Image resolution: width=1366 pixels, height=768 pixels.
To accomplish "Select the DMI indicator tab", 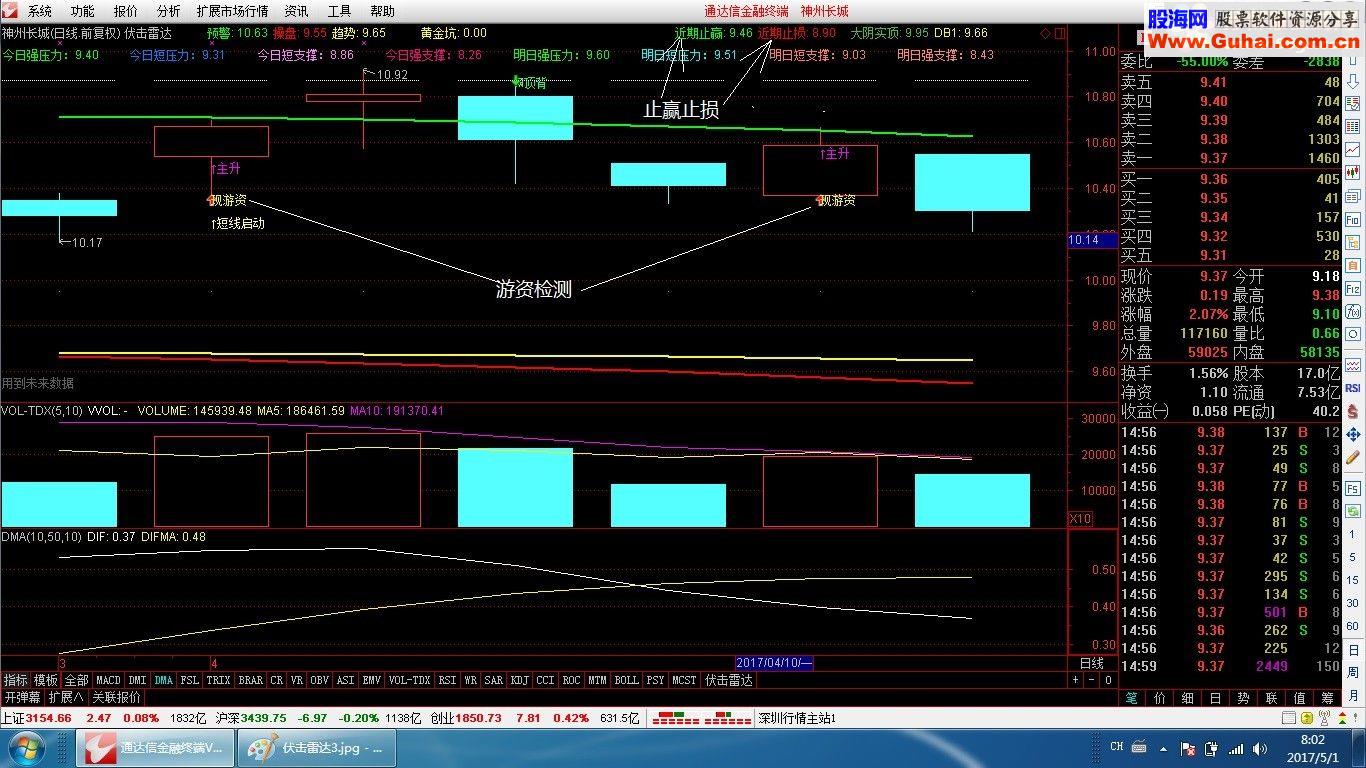I will click(x=137, y=680).
